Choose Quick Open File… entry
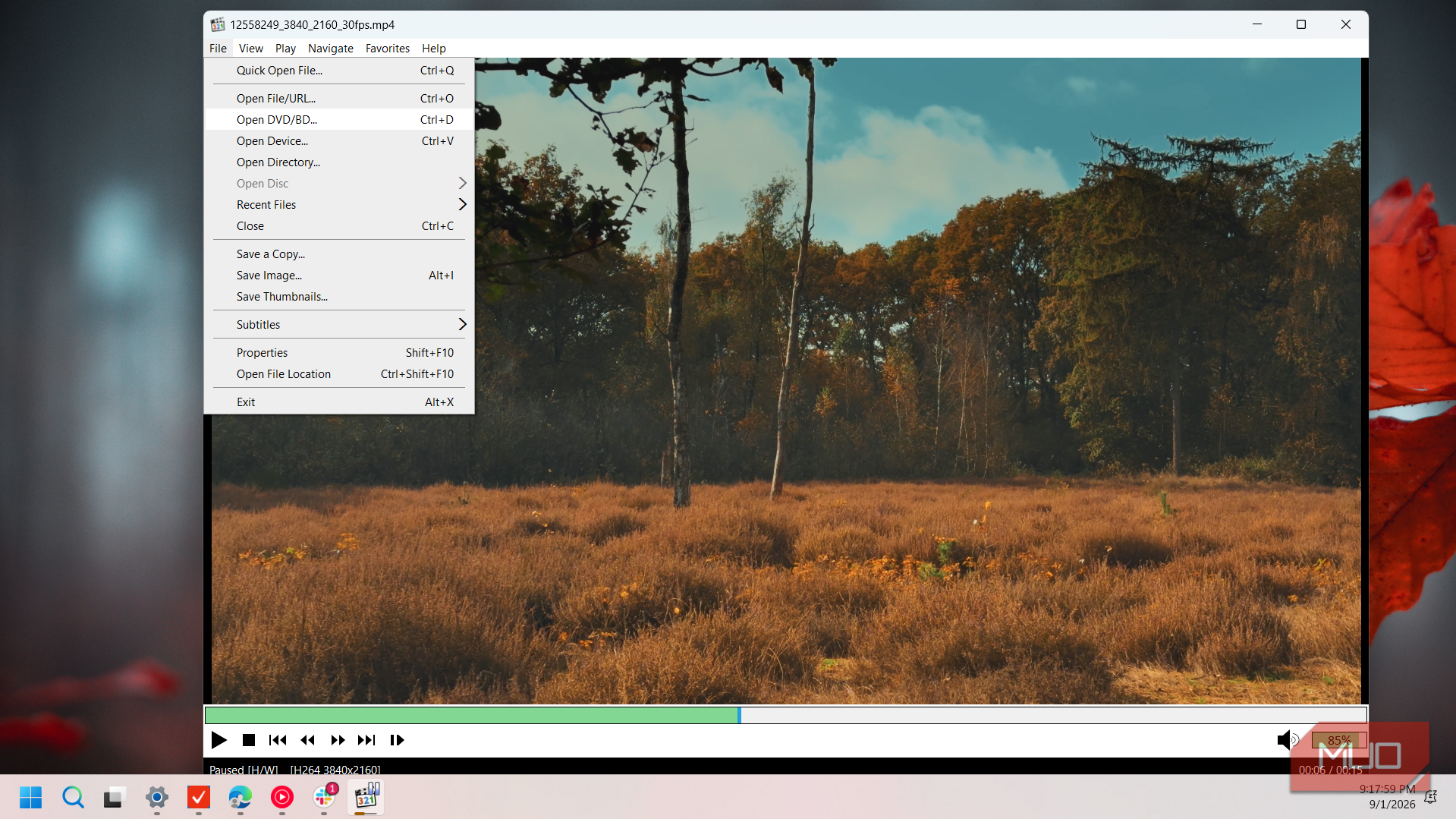The height and width of the screenshot is (819, 1456). (x=339, y=71)
